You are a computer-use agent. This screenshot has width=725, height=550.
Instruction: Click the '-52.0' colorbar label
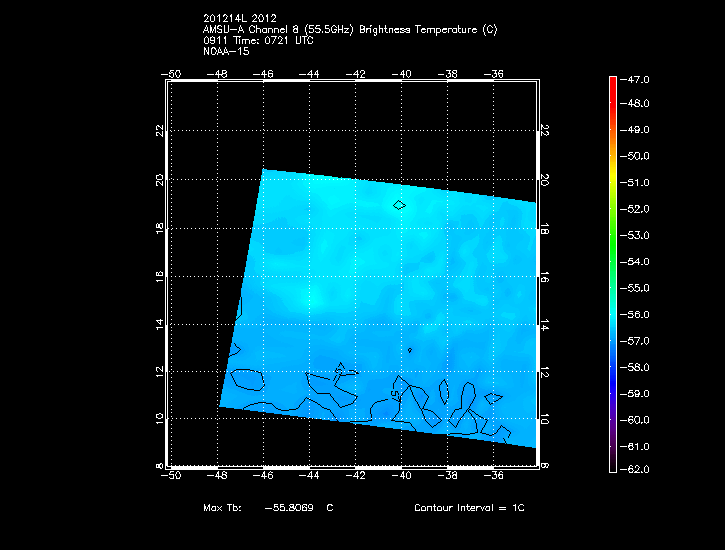634,209
